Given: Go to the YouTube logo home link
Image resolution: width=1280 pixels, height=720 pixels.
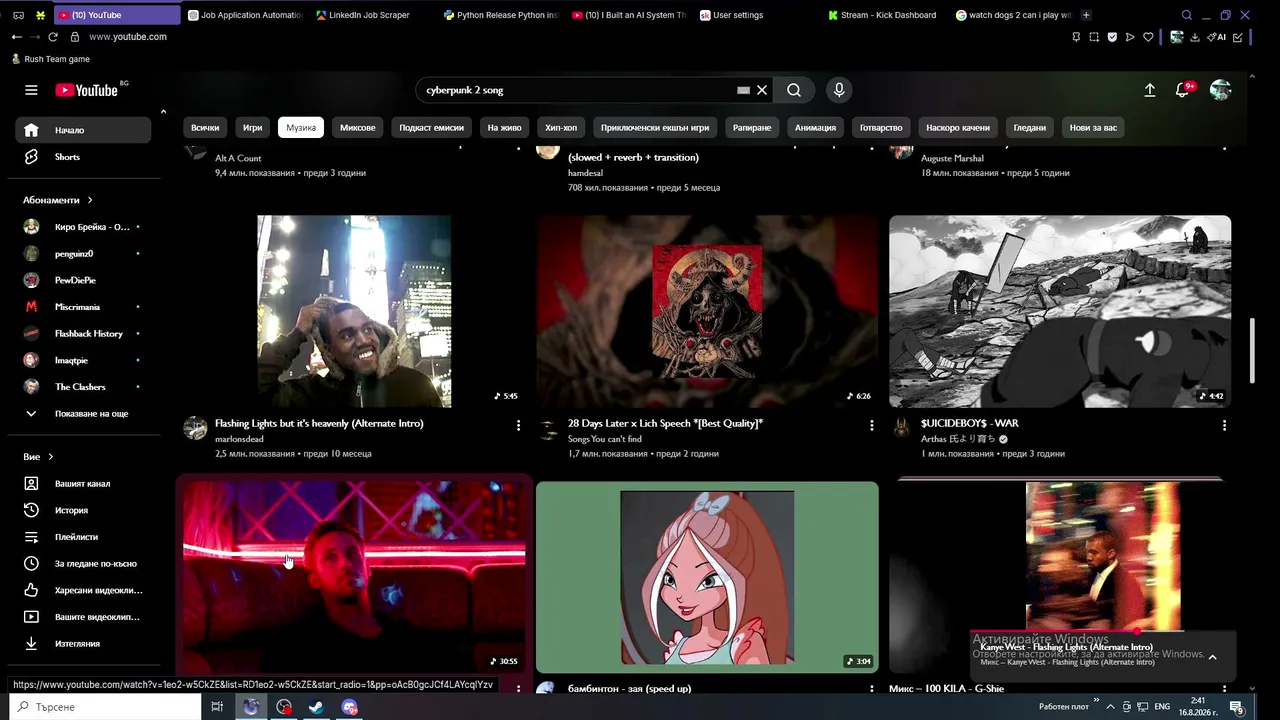Looking at the screenshot, I should pos(87,90).
